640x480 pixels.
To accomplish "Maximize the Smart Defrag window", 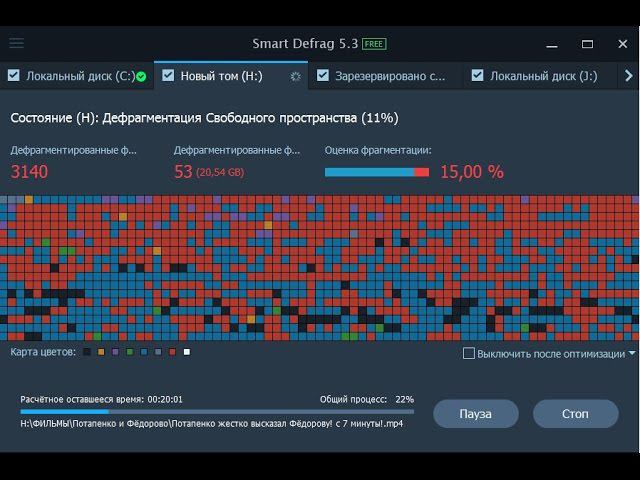I will (x=587, y=44).
